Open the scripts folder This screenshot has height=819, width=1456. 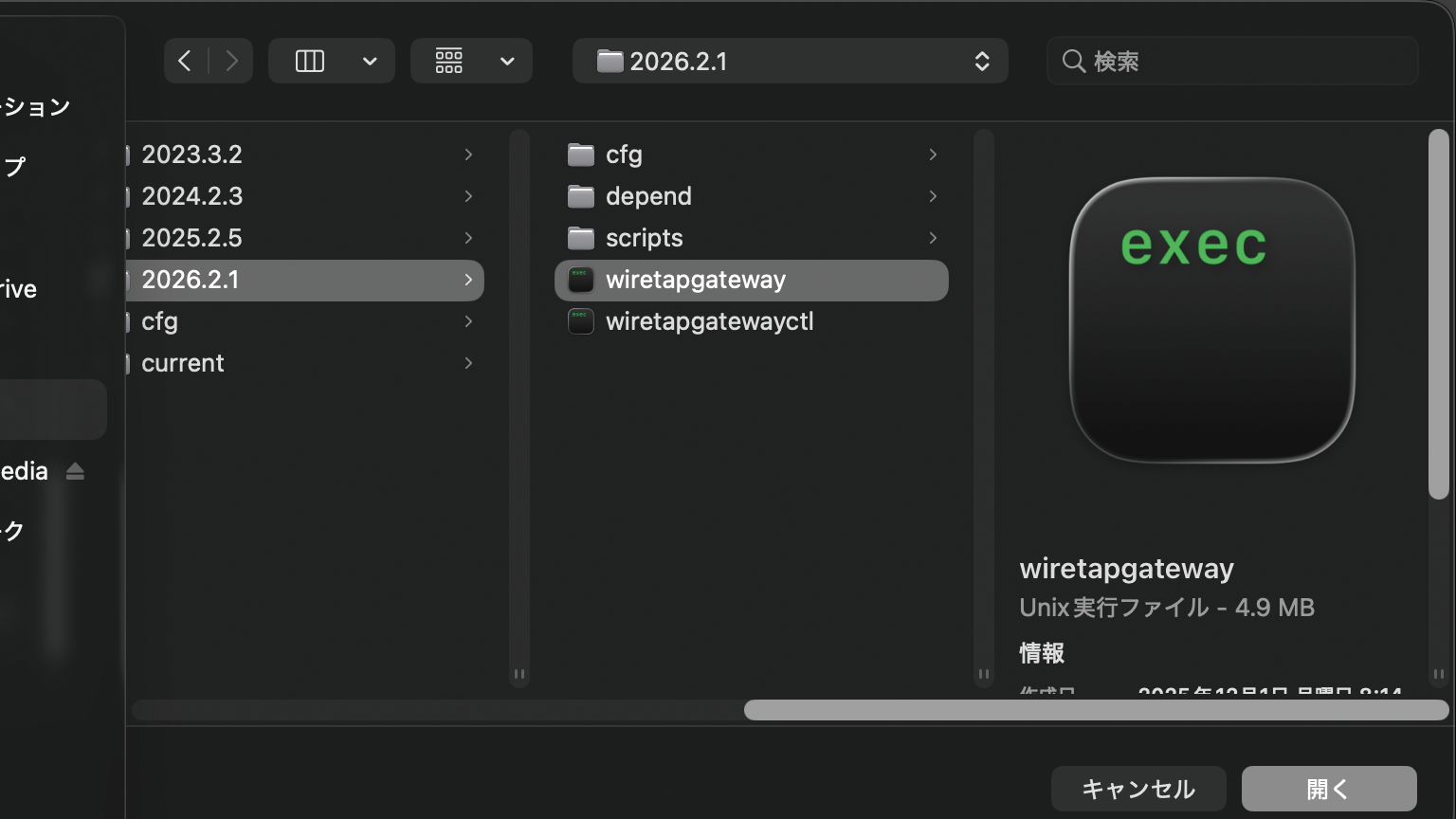coord(644,238)
